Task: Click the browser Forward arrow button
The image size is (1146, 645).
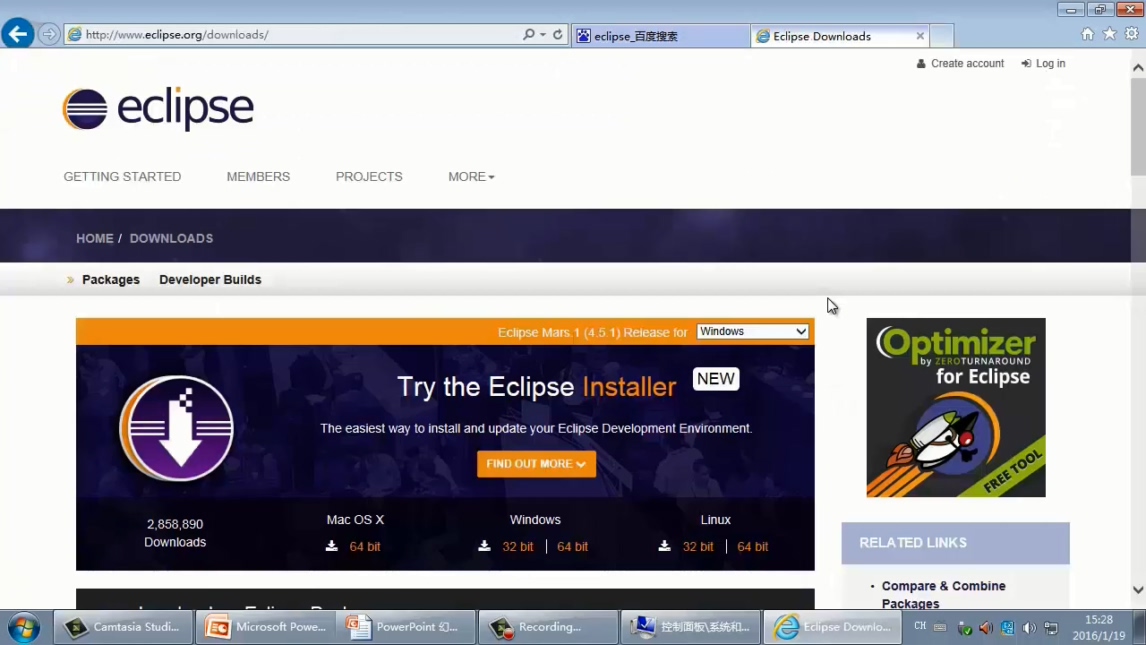Action: click(48, 34)
